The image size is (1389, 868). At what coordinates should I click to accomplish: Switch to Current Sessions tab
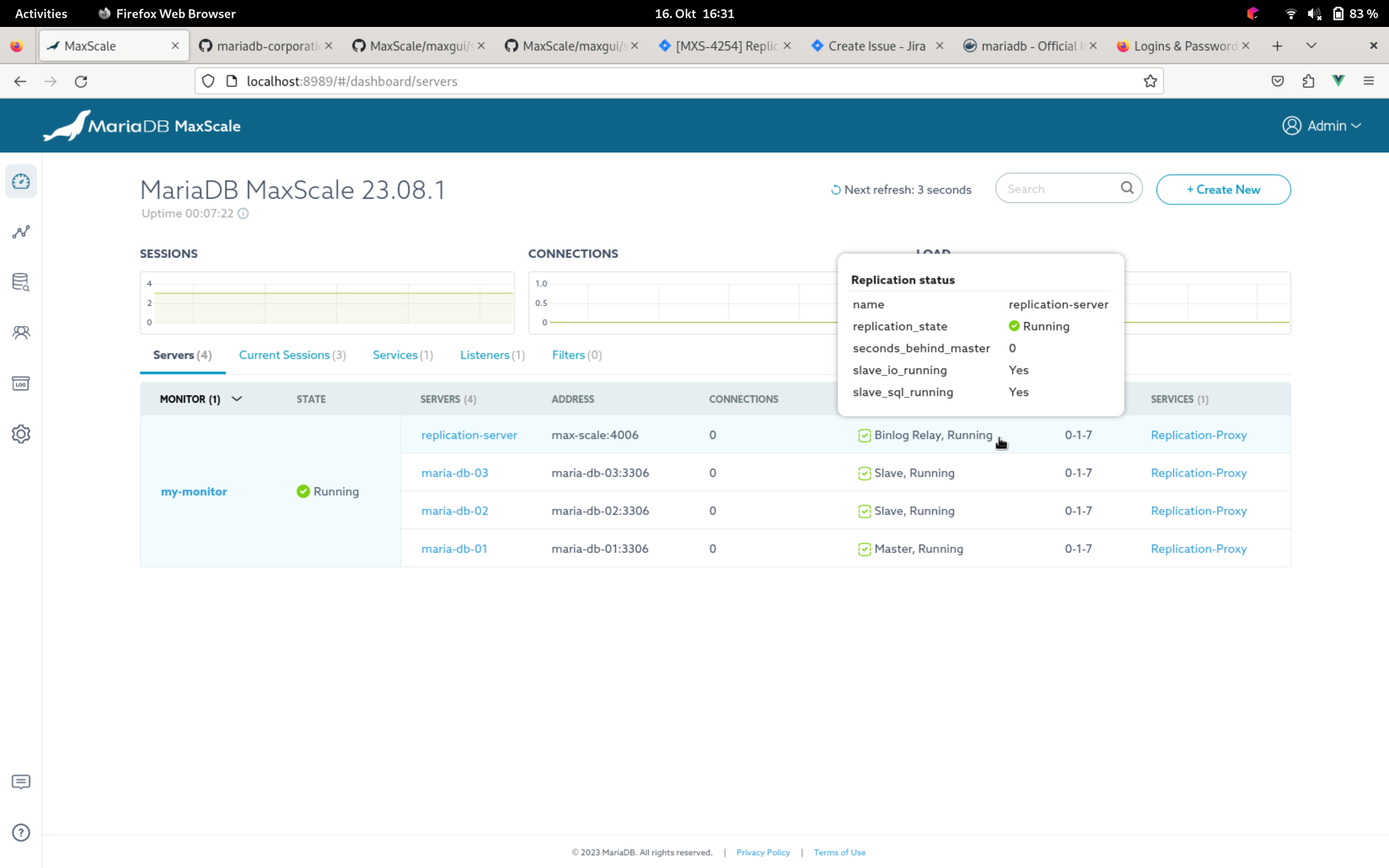292,355
